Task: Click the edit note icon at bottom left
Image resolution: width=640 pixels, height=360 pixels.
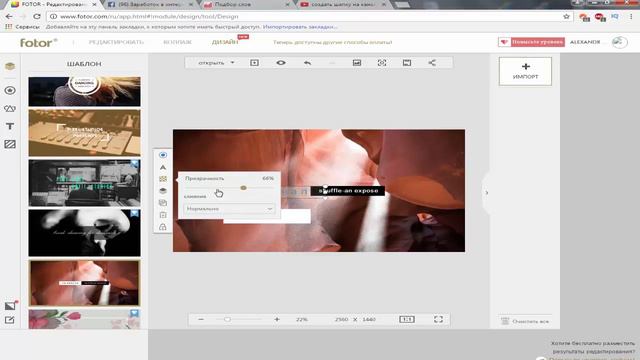Action: [10, 320]
